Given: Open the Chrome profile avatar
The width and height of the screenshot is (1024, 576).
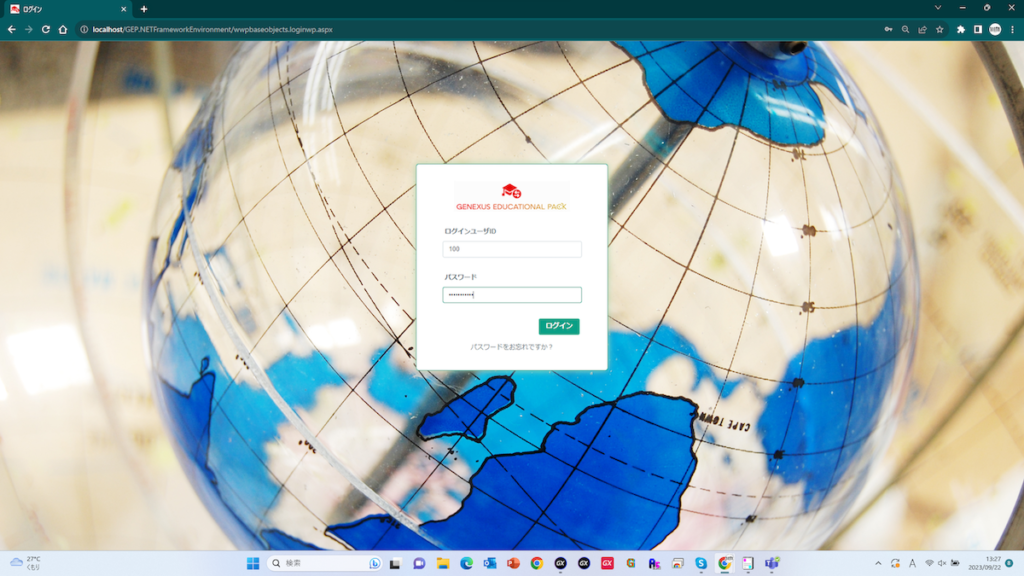Looking at the screenshot, I should tap(995, 29).
